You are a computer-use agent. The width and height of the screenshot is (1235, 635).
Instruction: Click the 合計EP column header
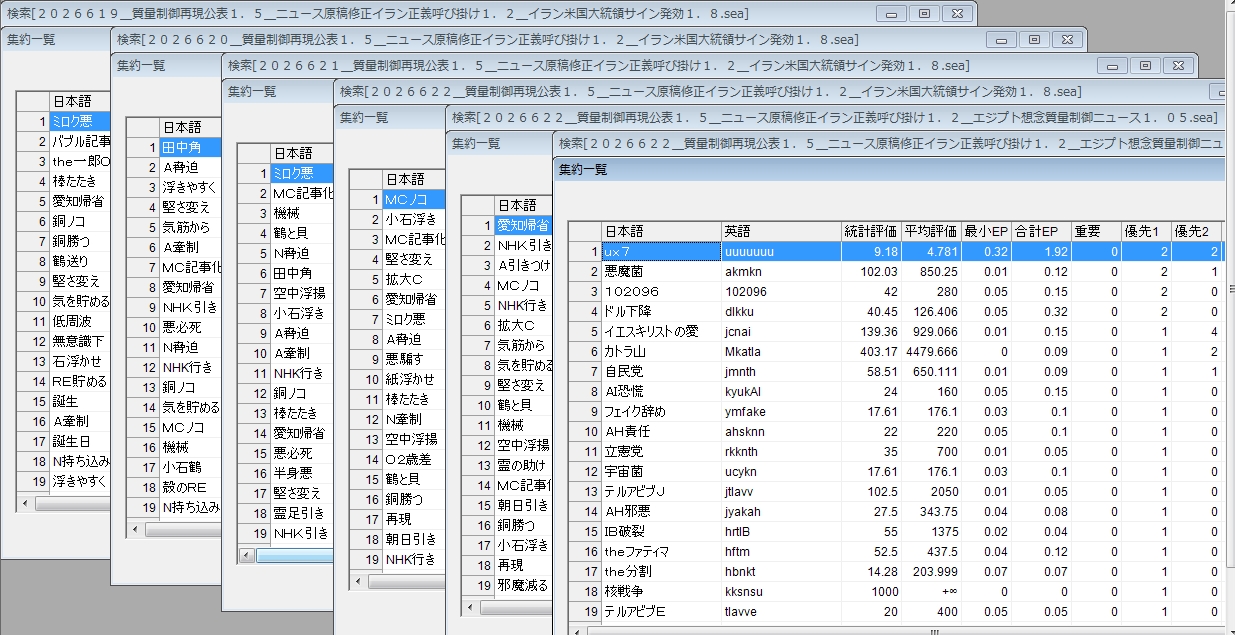click(1040, 232)
